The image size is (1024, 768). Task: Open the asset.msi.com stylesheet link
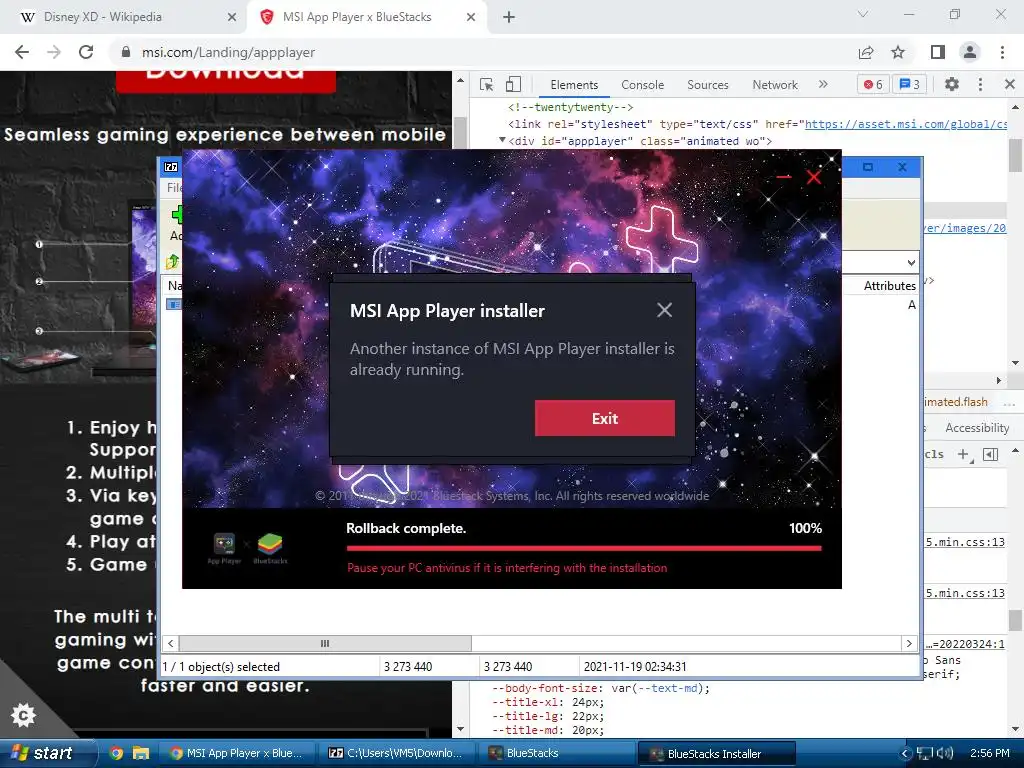coord(905,124)
